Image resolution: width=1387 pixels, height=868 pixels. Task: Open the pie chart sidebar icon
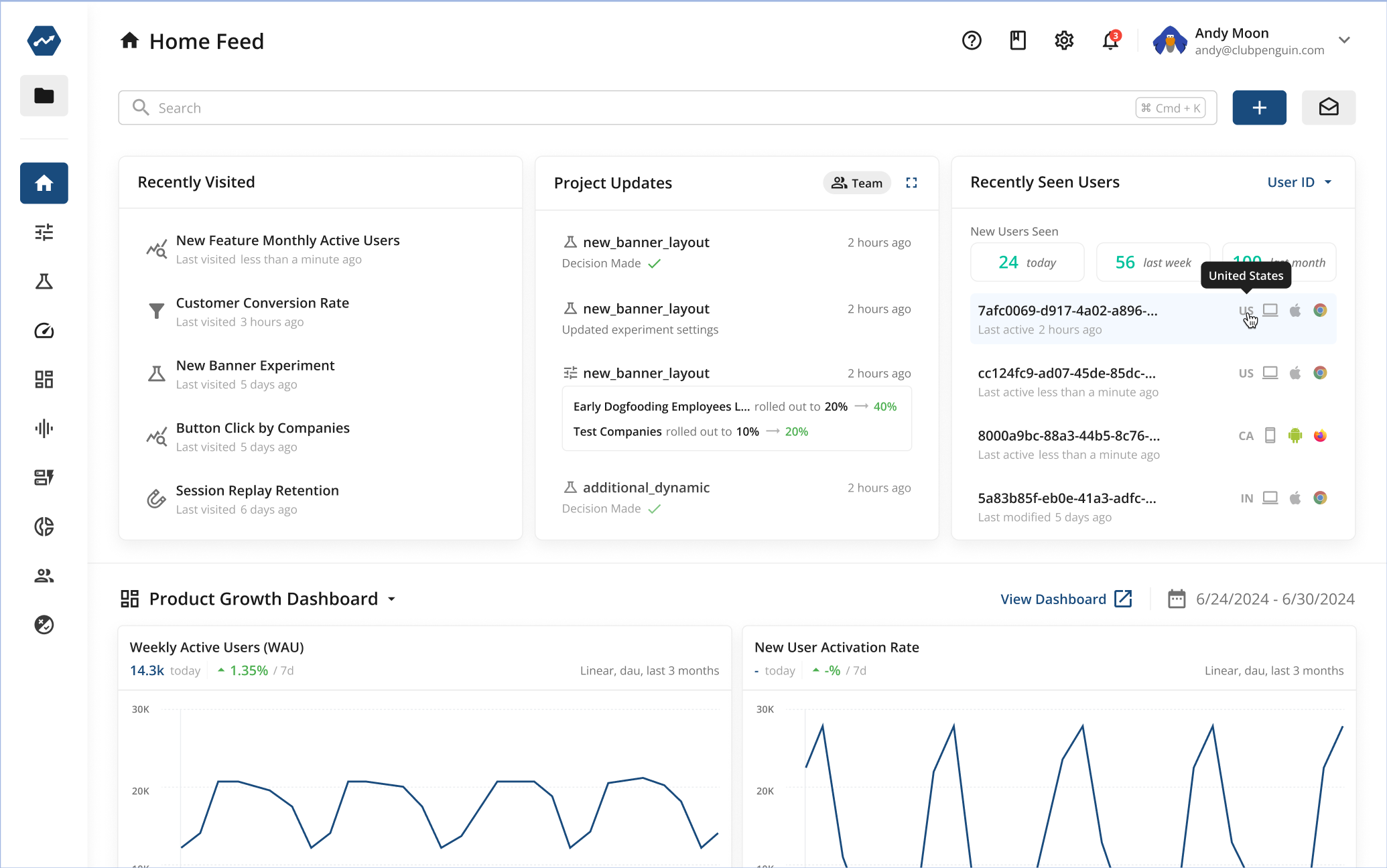pyautogui.click(x=44, y=527)
